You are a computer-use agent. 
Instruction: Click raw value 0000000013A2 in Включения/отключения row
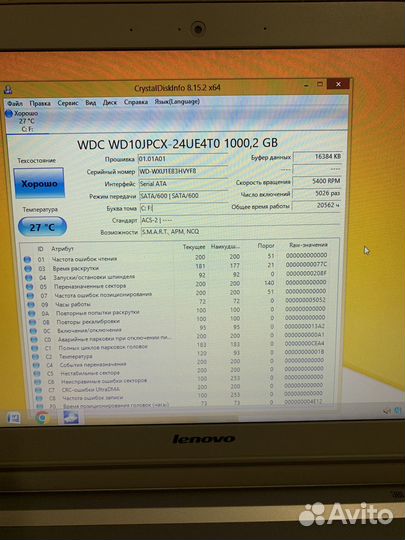304,326
